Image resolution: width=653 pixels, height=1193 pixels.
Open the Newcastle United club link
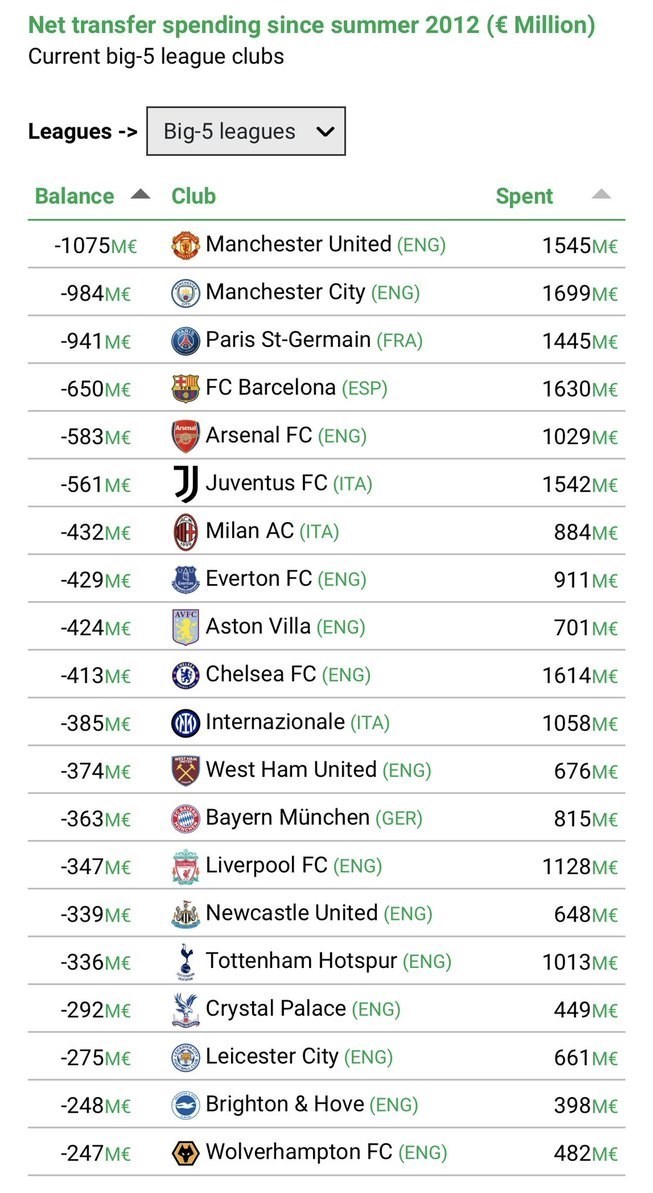(291, 913)
